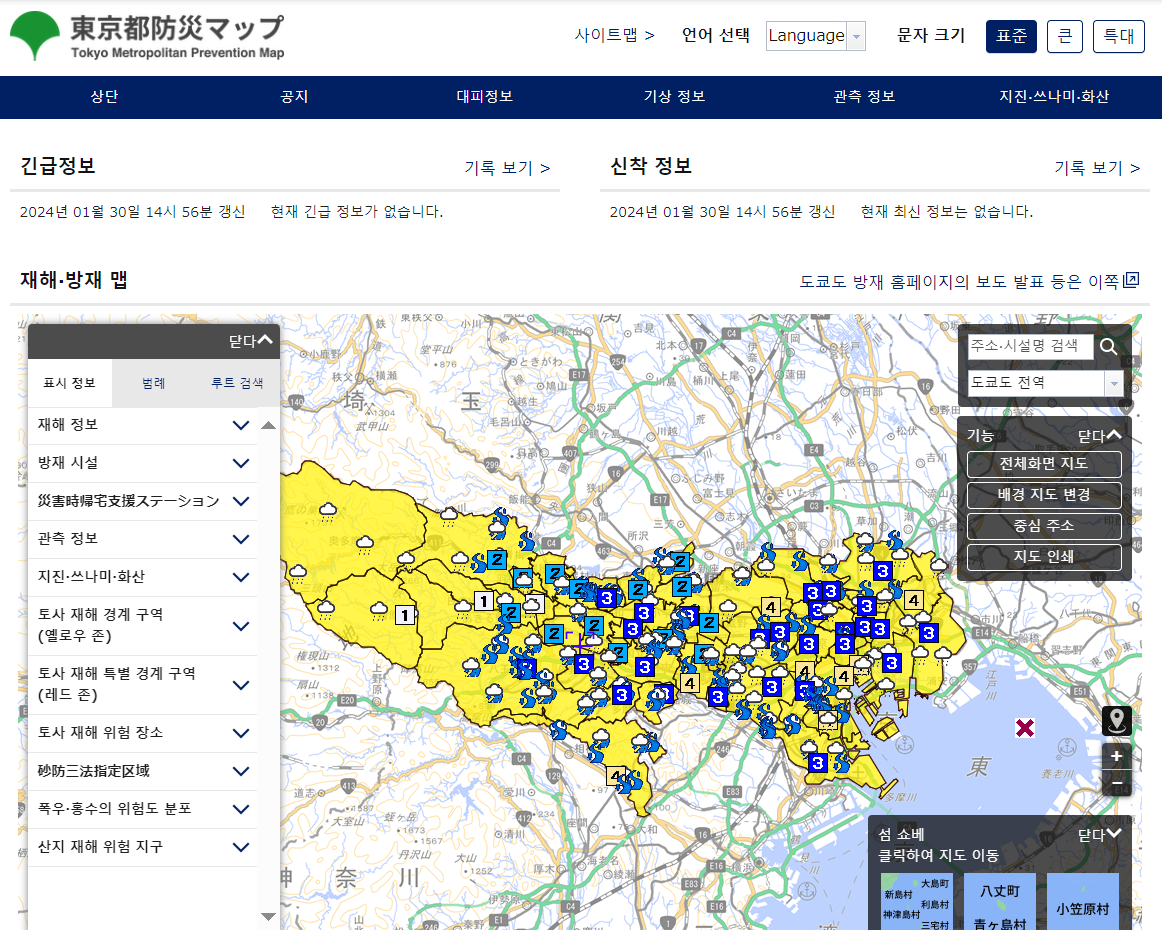Open the 기상 정보 menu
This screenshot has height=930, width=1162.
[674, 97]
